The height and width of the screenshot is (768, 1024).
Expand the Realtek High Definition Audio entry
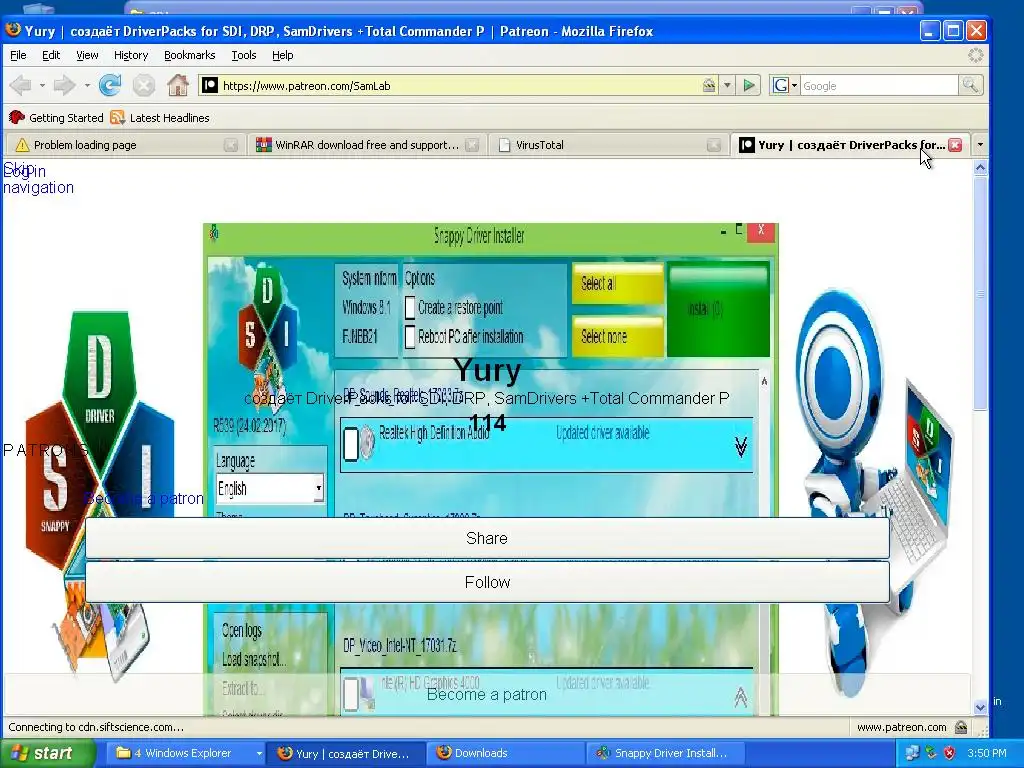740,446
